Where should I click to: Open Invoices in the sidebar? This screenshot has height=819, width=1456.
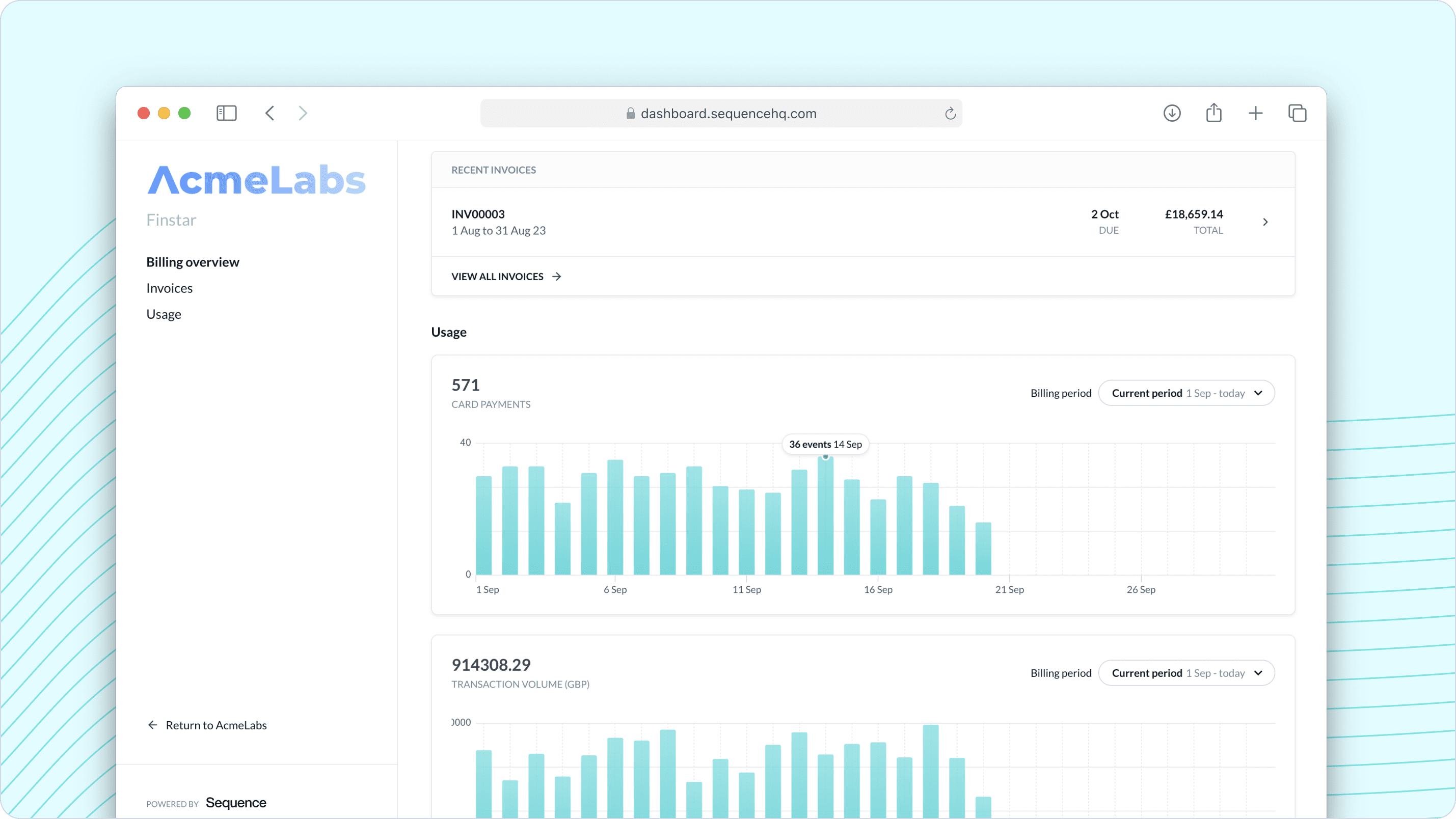click(170, 288)
